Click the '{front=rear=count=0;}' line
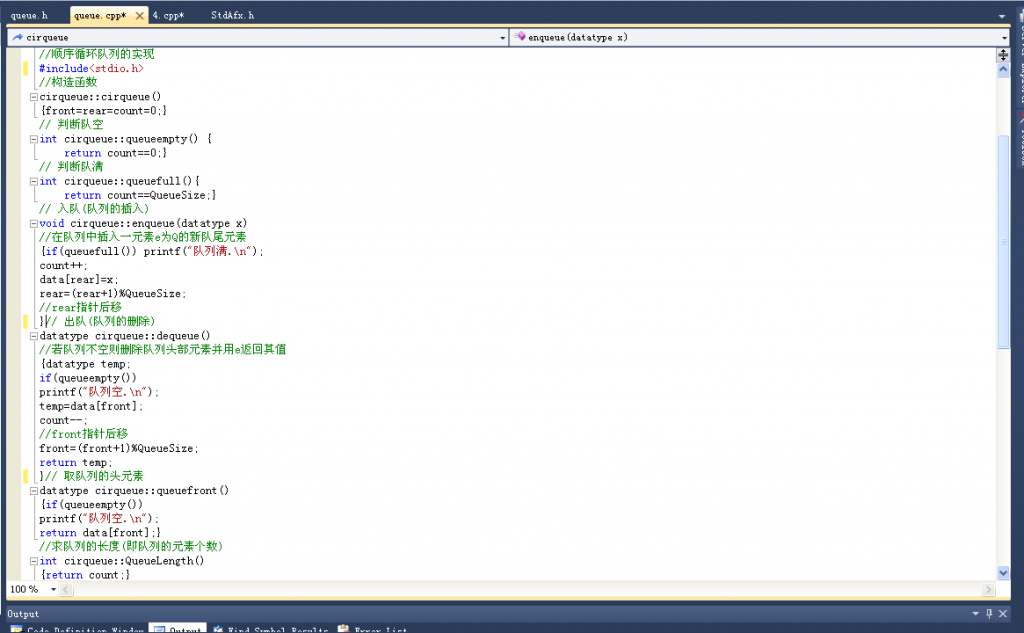Screen dimensions: 1024x633 click(104, 111)
